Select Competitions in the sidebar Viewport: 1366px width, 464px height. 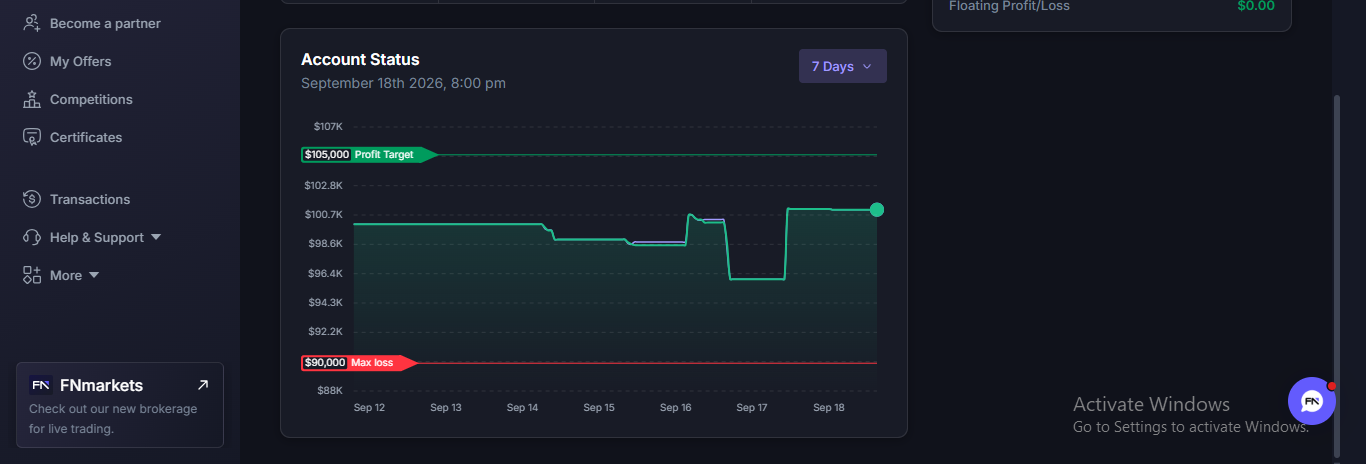tap(91, 99)
